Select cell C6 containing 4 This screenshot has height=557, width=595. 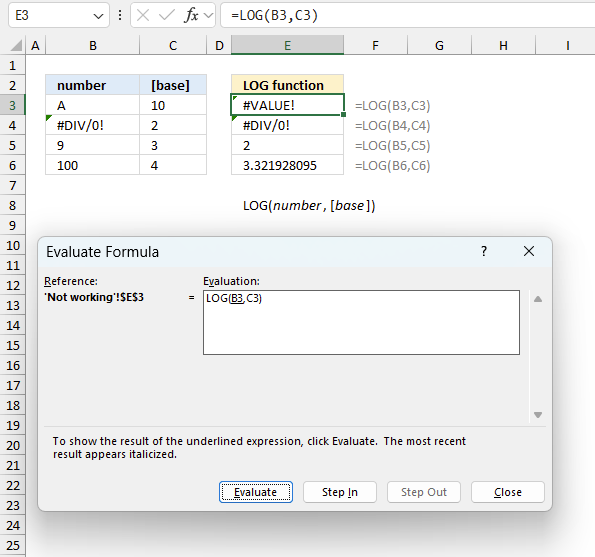coord(173,165)
